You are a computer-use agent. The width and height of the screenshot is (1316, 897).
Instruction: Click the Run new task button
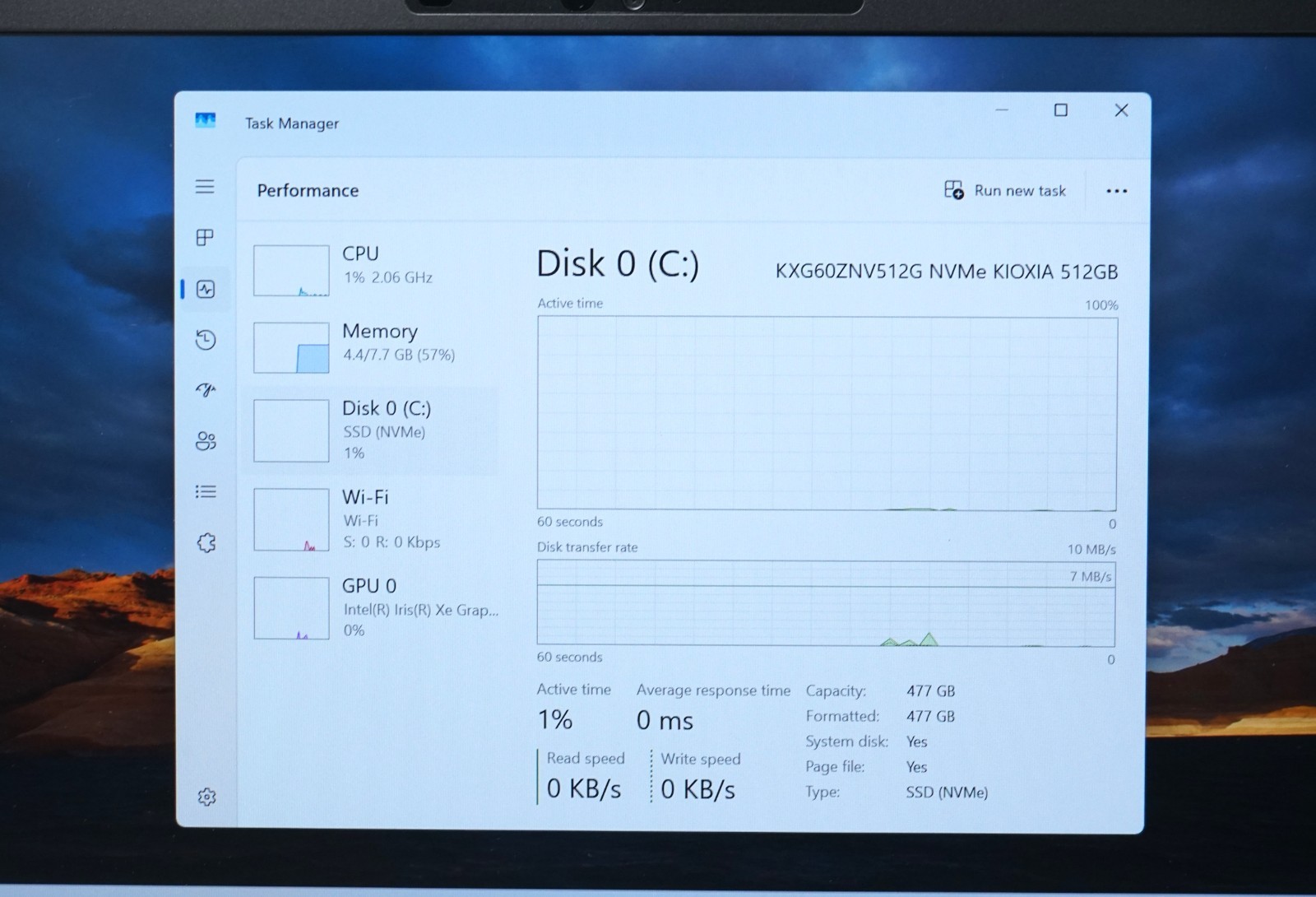1005,190
